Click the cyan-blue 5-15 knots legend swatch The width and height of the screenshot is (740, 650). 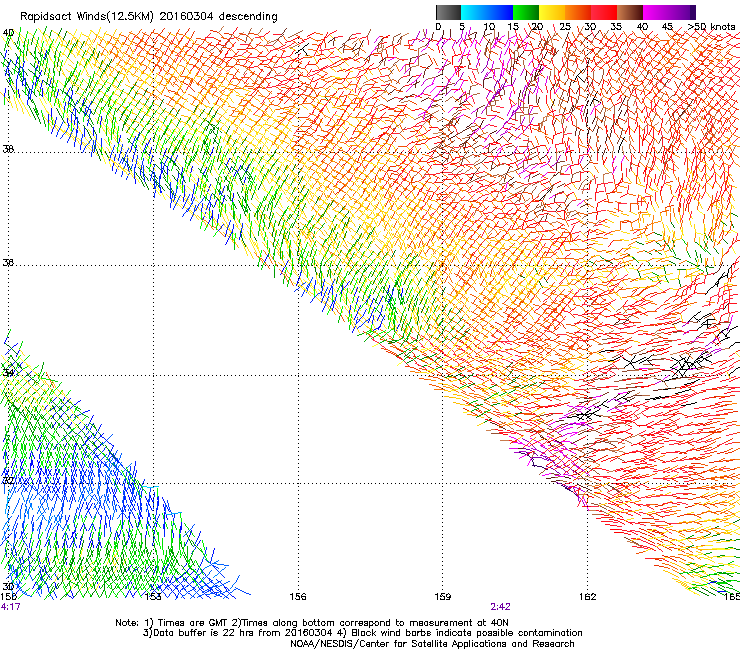point(487,12)
